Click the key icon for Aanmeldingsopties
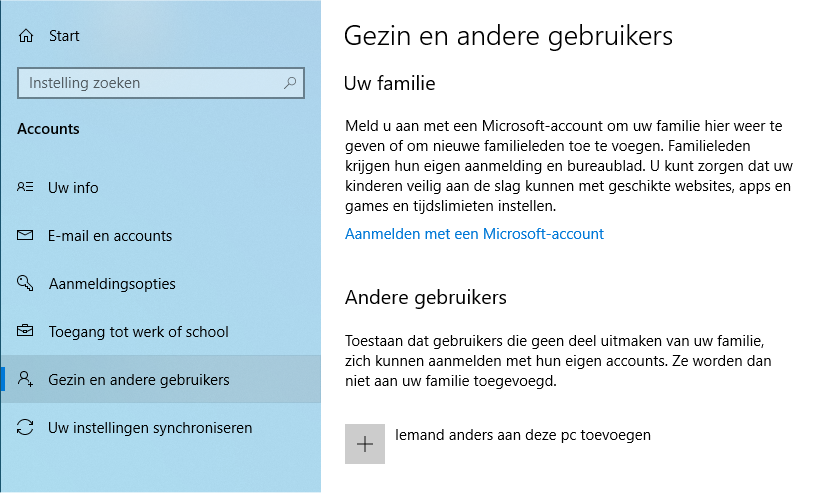827x493 pixels. 25,283
